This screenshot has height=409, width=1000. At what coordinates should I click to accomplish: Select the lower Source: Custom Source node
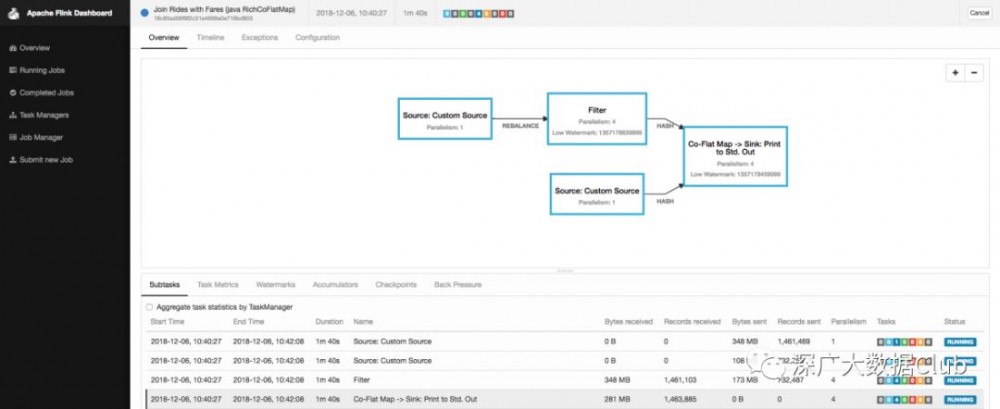click(x=597, y=194)
